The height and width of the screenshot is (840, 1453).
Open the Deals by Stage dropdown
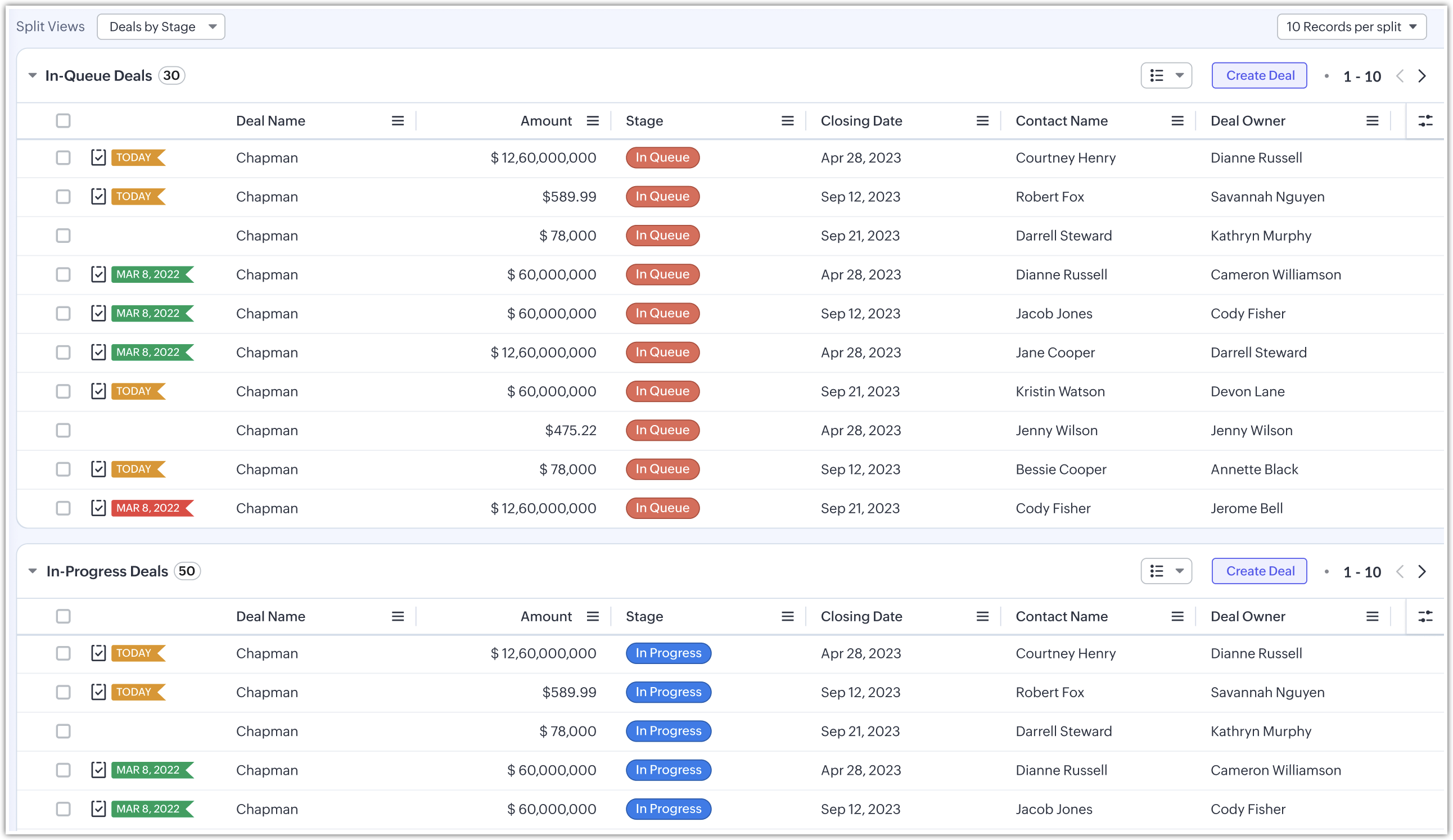(x=161, y=26)
